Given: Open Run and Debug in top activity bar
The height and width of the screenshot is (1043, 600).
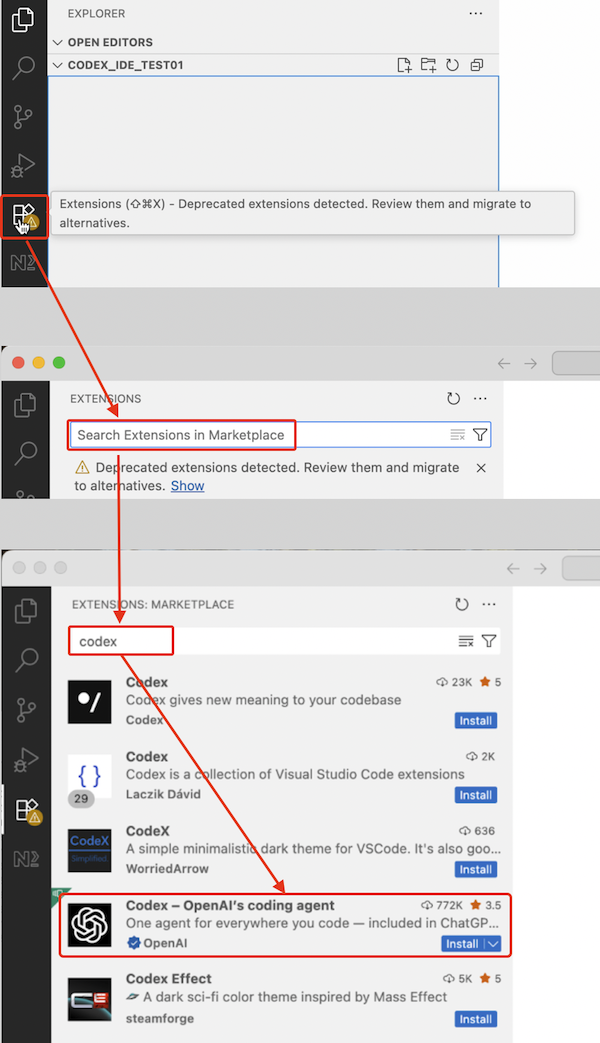Looking at the screenshot, I should click(x=23, y=166).
